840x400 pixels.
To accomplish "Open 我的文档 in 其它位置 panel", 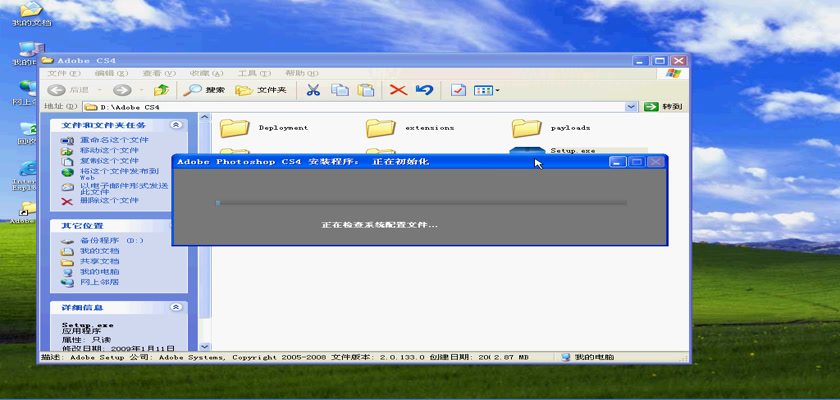I will (100, 251).
